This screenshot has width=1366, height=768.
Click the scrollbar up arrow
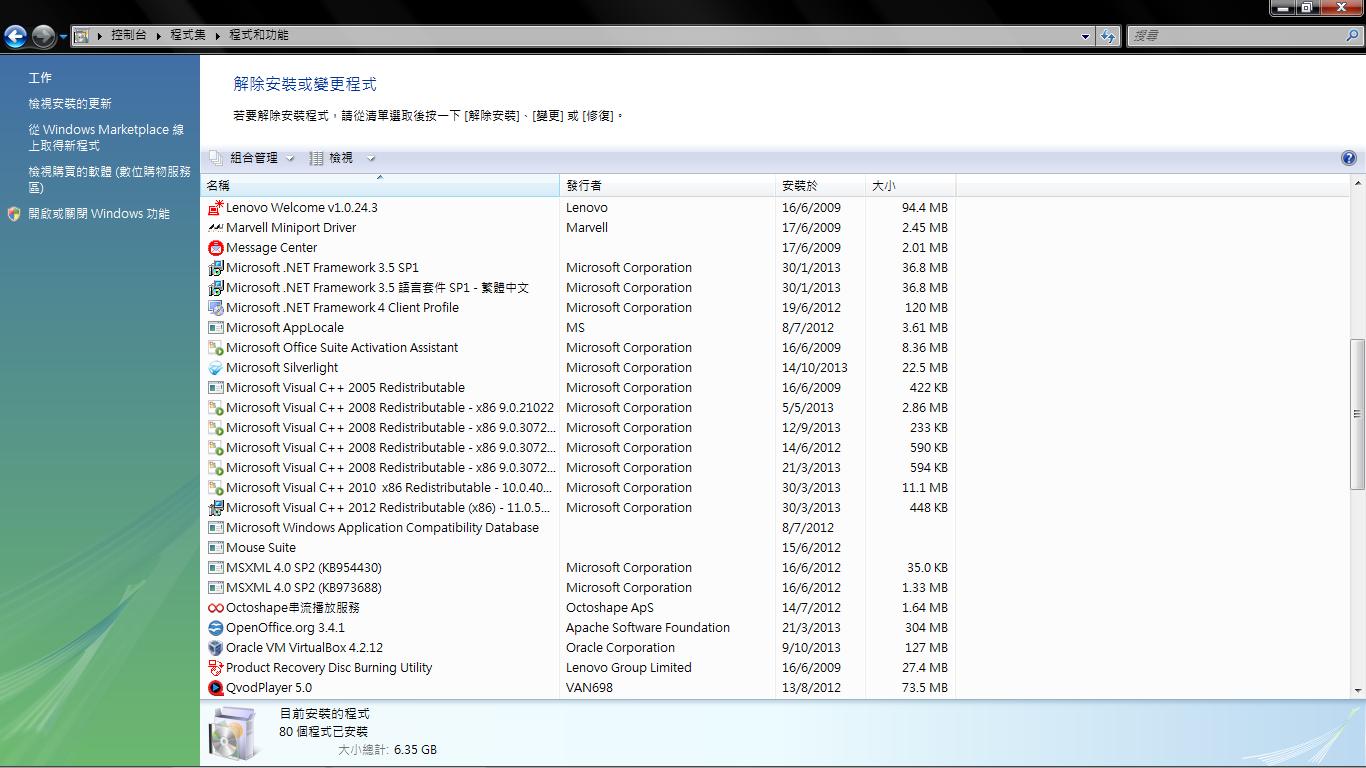[1357, 184]
